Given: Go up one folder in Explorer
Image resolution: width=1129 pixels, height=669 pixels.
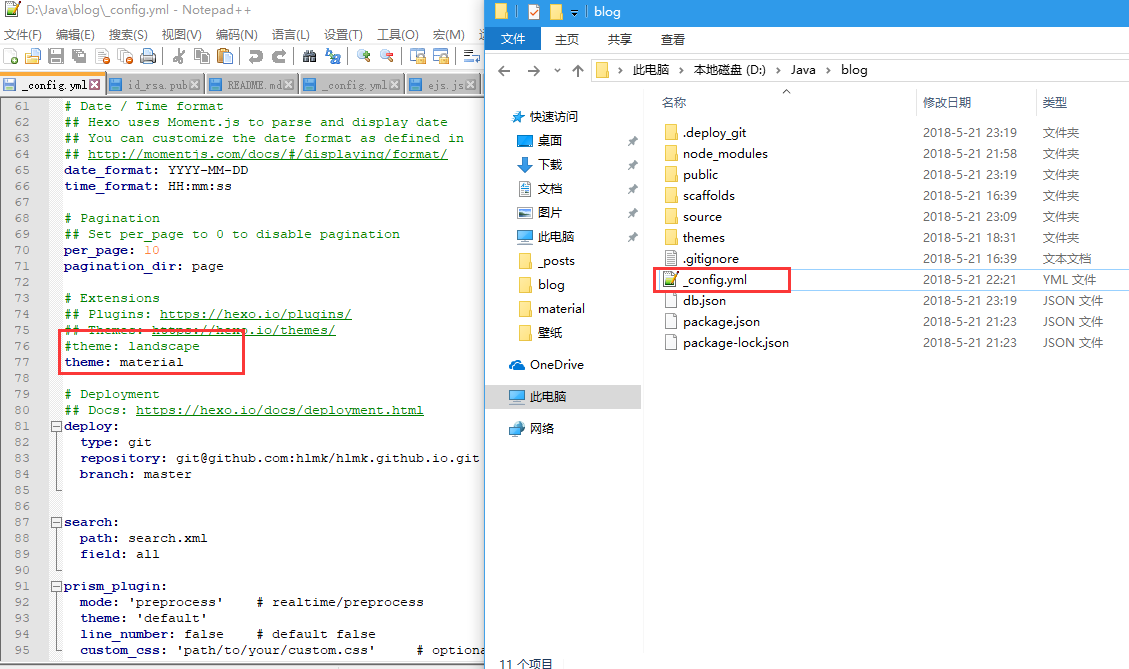Looking at the screenshot, I should pos(577,70).
